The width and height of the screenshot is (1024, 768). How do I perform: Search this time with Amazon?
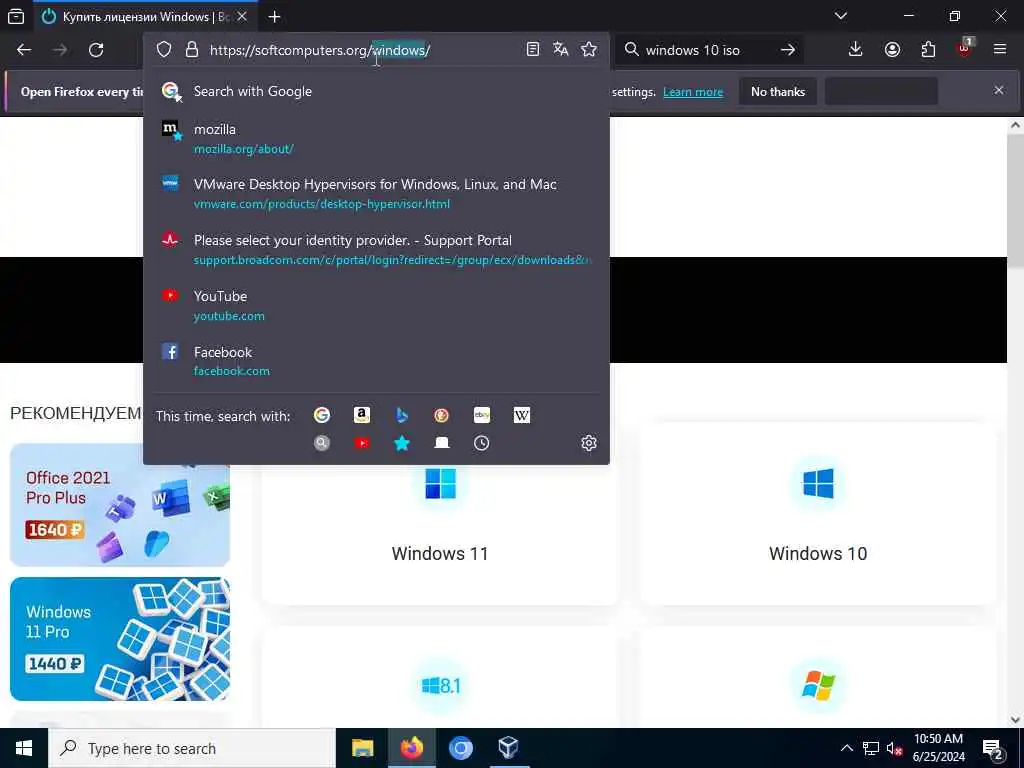tap(362, 415)
